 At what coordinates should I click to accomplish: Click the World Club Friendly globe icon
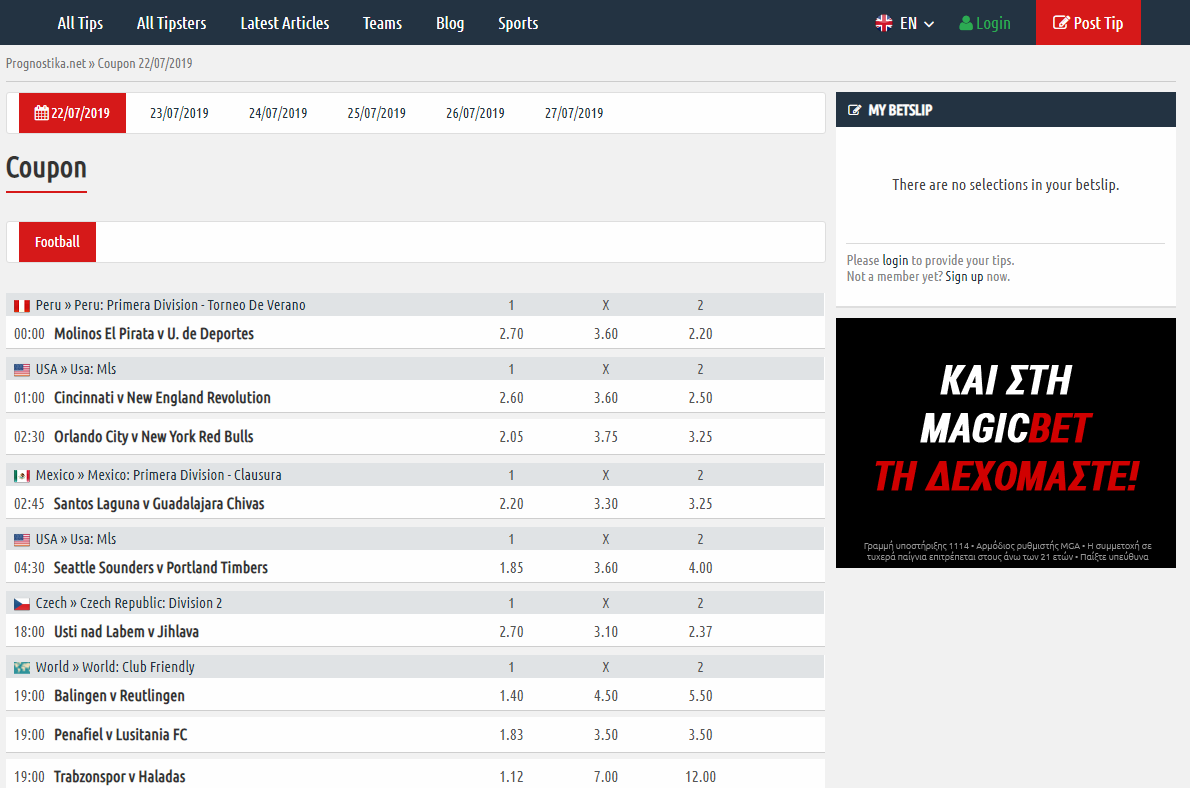click(x=22, y=667)
